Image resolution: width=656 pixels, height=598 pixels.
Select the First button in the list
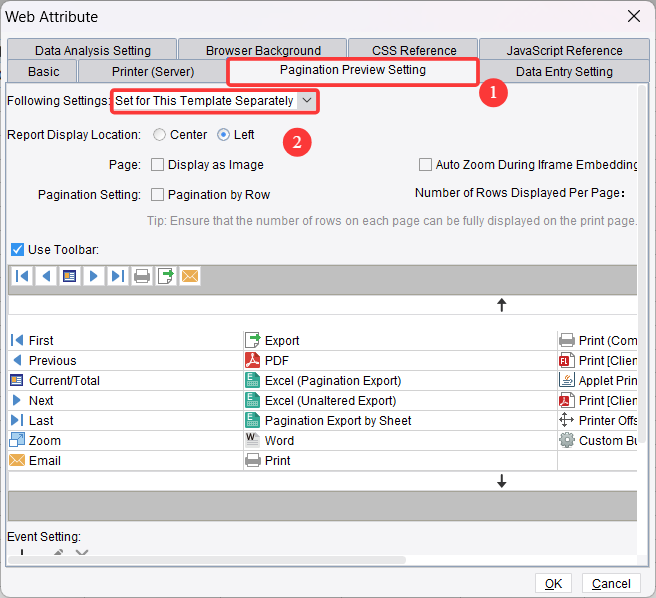[125, 340]
